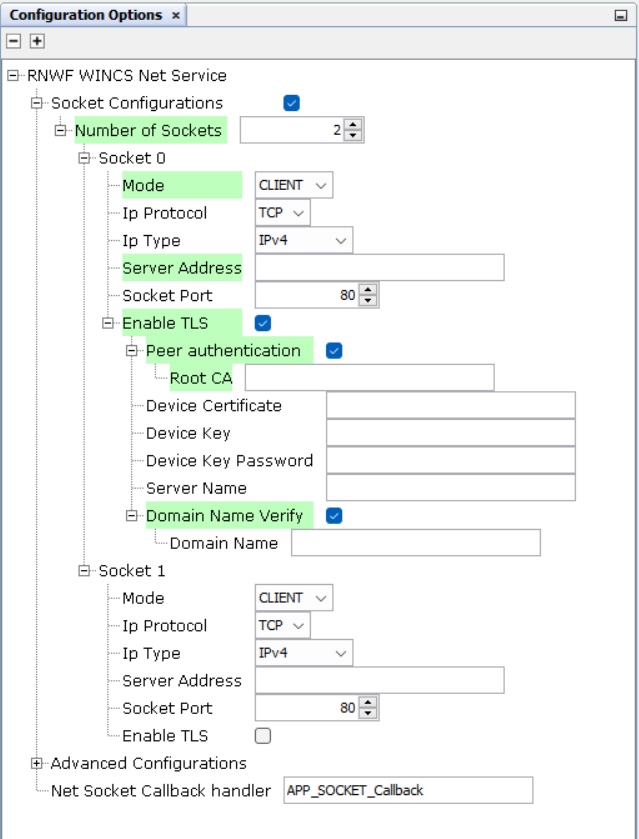Screen dimensions: 639x839
Task: Open Socket 1 Ip Type dropdown
Action: tap(304, 653)
